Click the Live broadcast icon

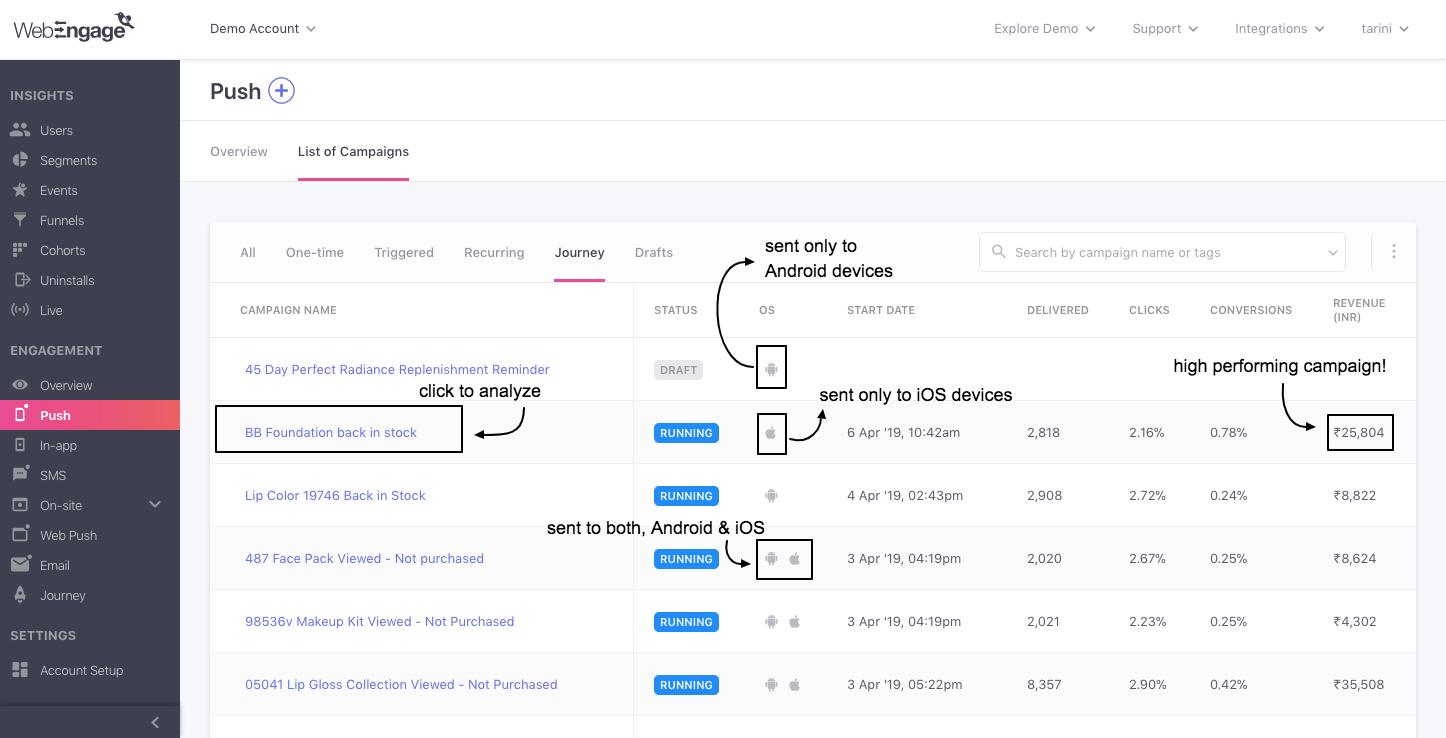(x=19, y=310)
